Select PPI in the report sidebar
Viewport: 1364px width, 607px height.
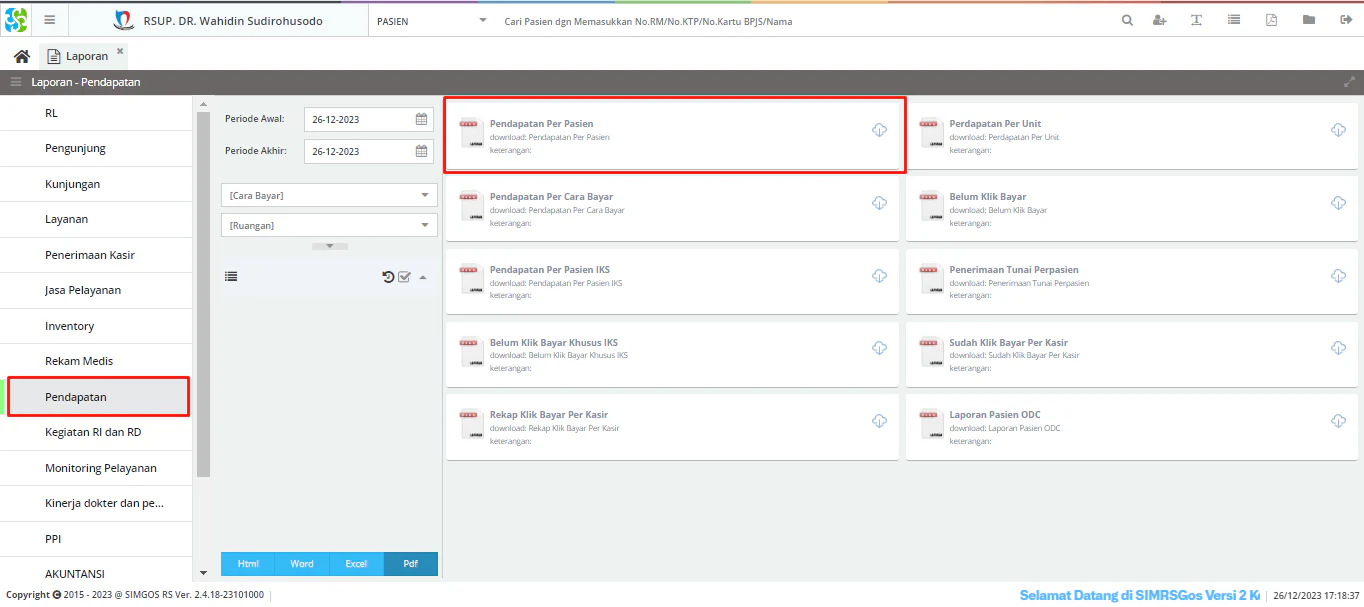click(96, 539)
